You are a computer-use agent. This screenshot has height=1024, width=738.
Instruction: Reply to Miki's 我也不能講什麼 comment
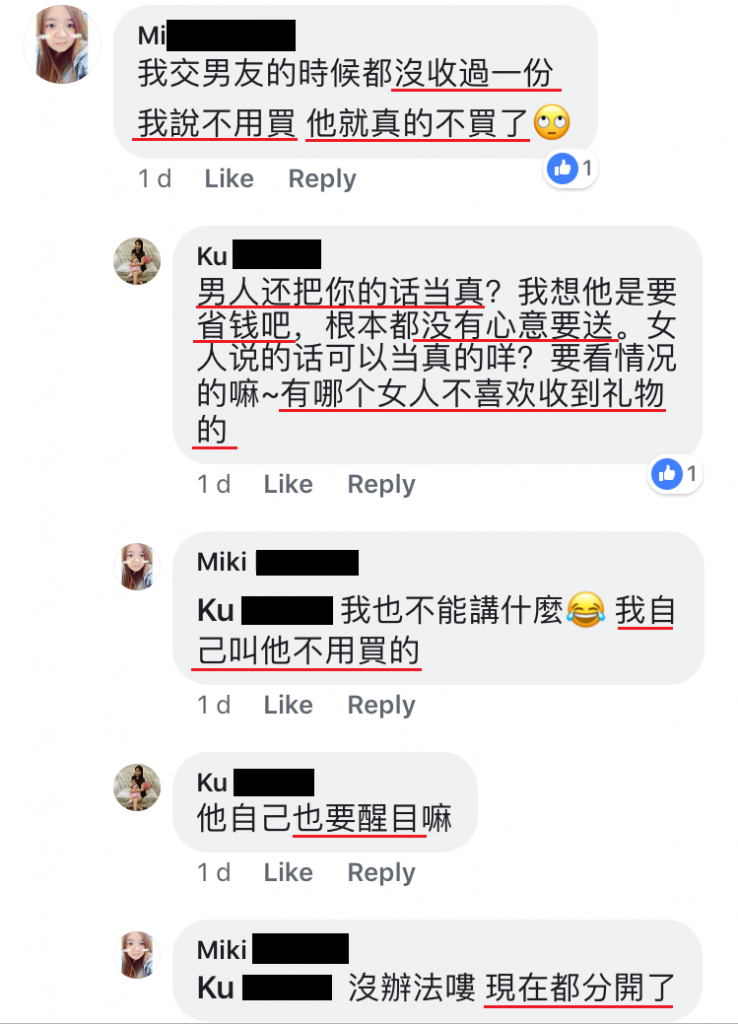[381, 705]
